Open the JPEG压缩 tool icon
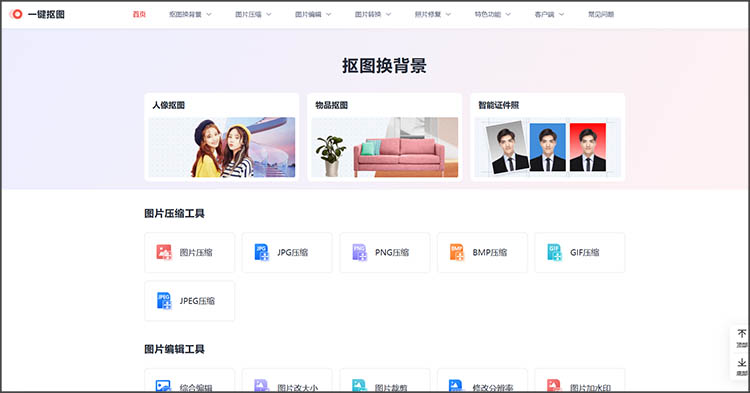Screen dimensions: 750x393 pos(164,301)
